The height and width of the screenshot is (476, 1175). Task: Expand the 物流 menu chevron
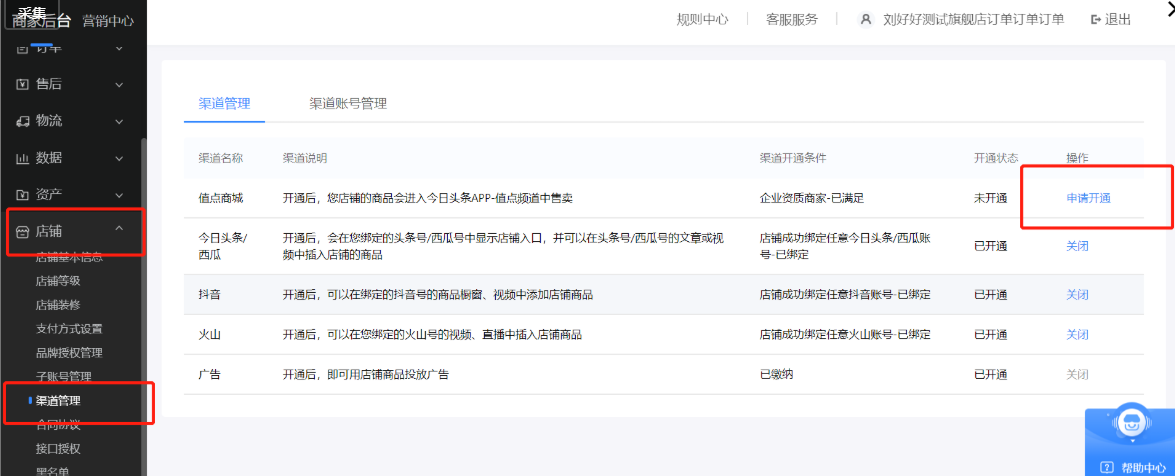click(x=119, y=121)
